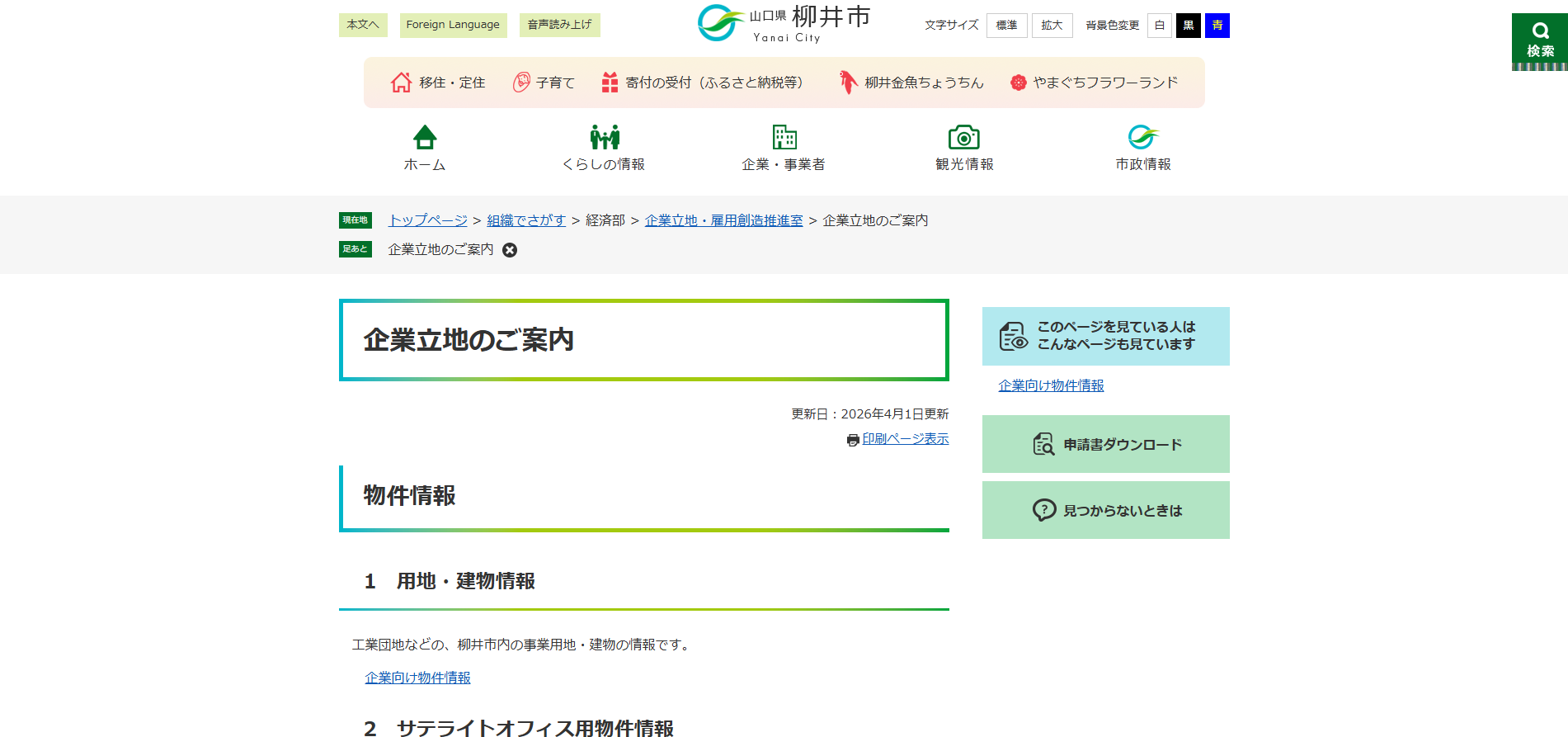Click the gift icon beside 寄付の受付
The width and height of the screenshot is (1568, 737).
coord(610,83)
